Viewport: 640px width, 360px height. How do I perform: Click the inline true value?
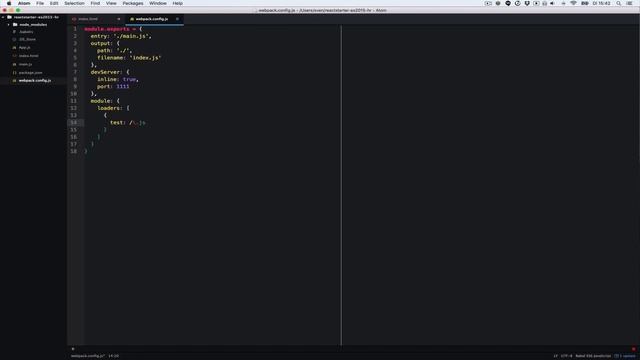(129, 79)
